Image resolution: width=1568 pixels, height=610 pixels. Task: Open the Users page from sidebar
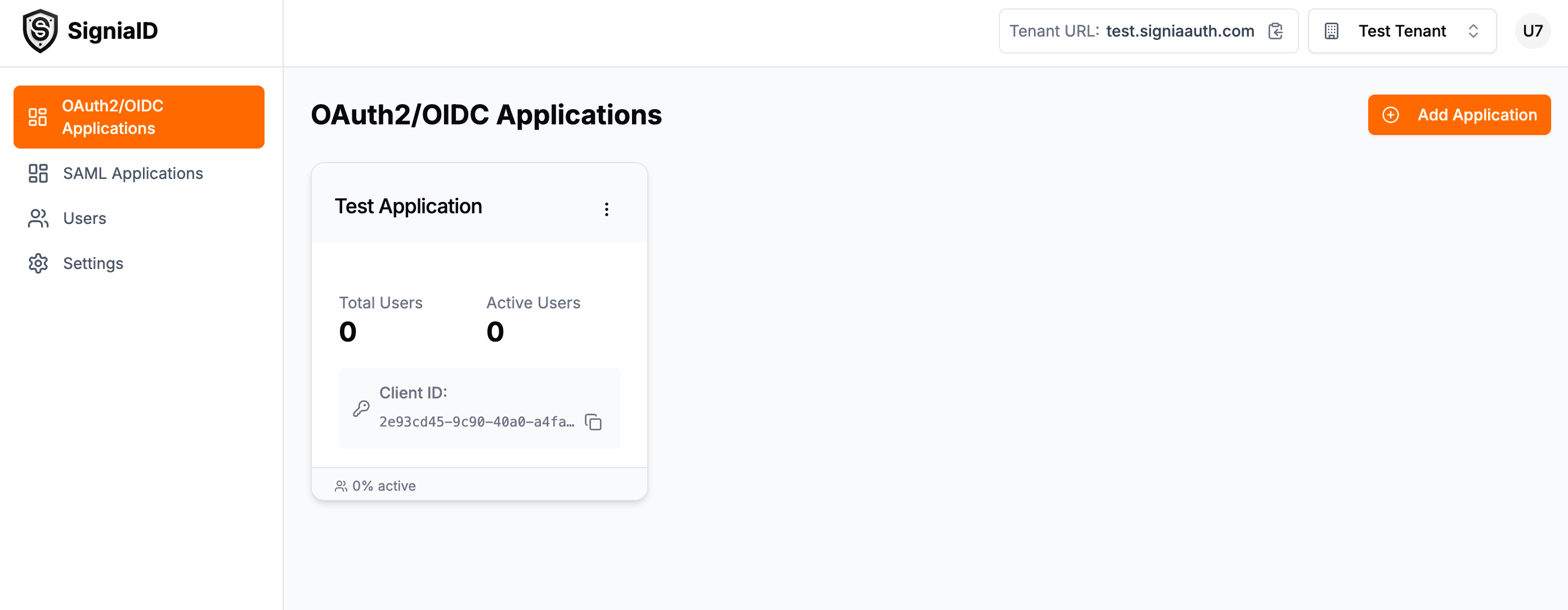[84, 218]
